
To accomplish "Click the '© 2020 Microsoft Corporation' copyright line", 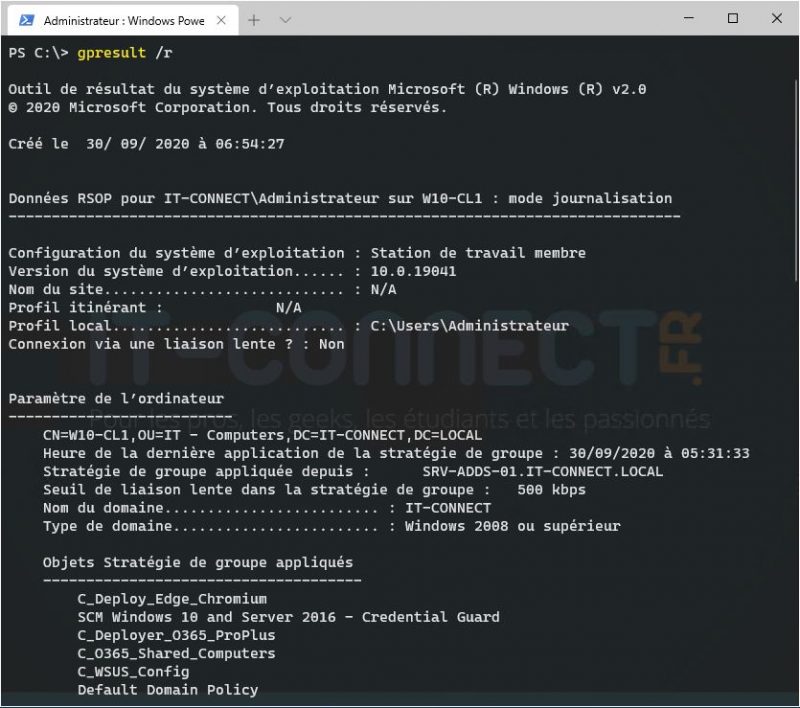I will click(228, 108).
